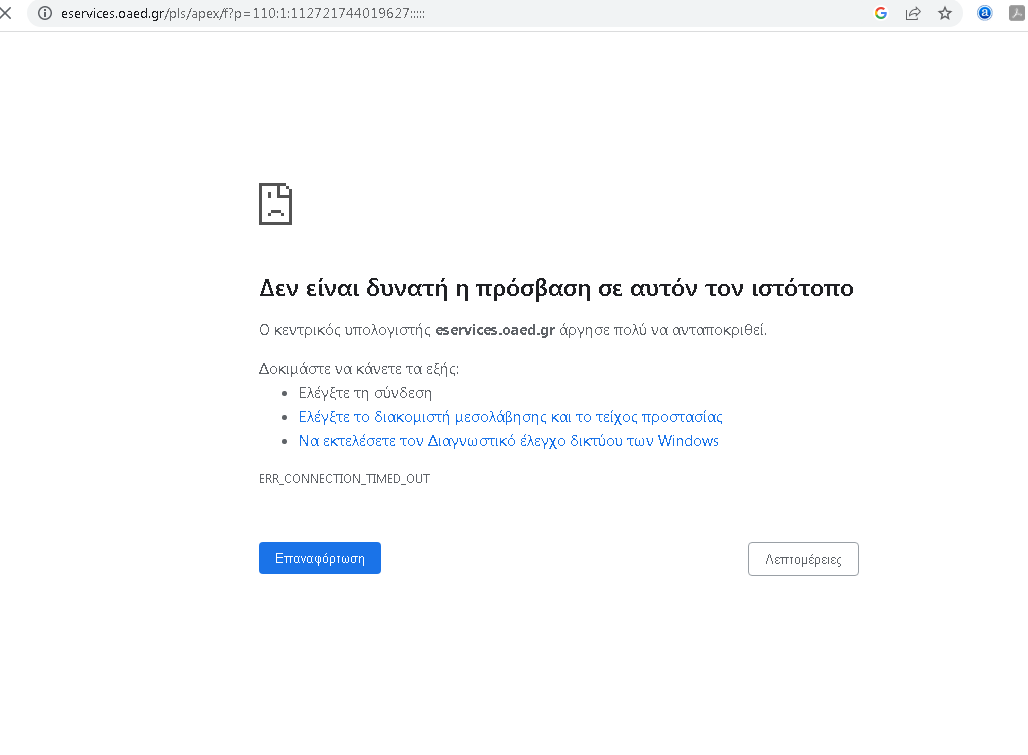The height and width of the screenshot is (755, 1028).
Task: Run the Windows network diagnostics link
Action: click(508, 441)
